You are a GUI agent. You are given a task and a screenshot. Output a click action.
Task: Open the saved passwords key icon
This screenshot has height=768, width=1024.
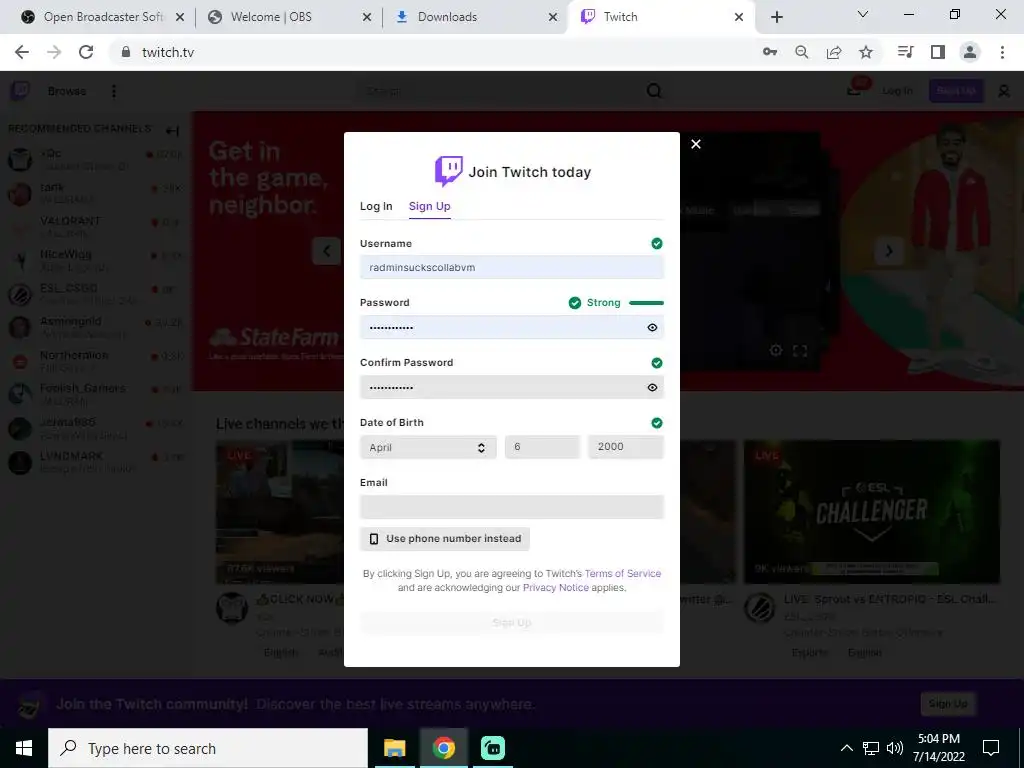tap(770, 52)
